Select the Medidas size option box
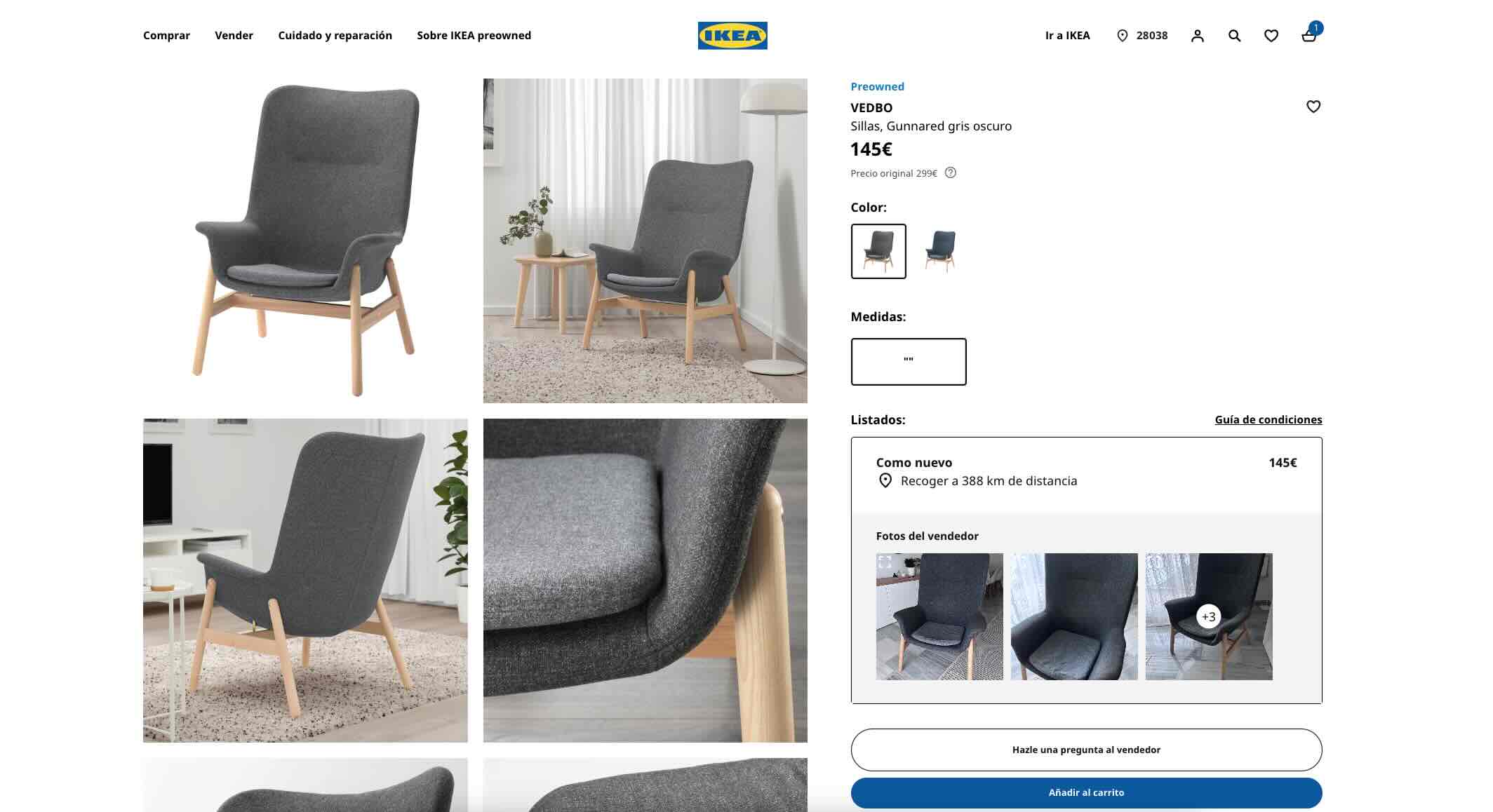 pyautogui.click(x=909, y=362)
